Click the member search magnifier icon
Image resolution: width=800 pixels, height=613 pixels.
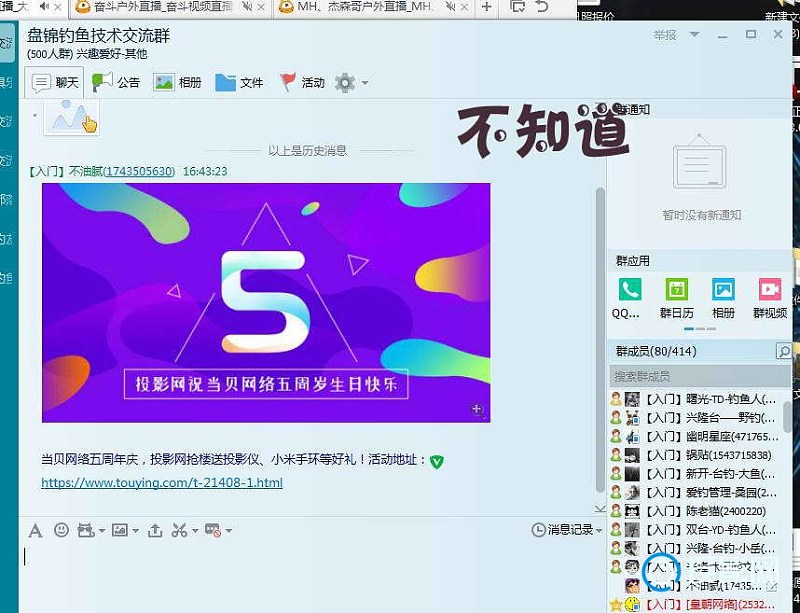pos(783,351)
